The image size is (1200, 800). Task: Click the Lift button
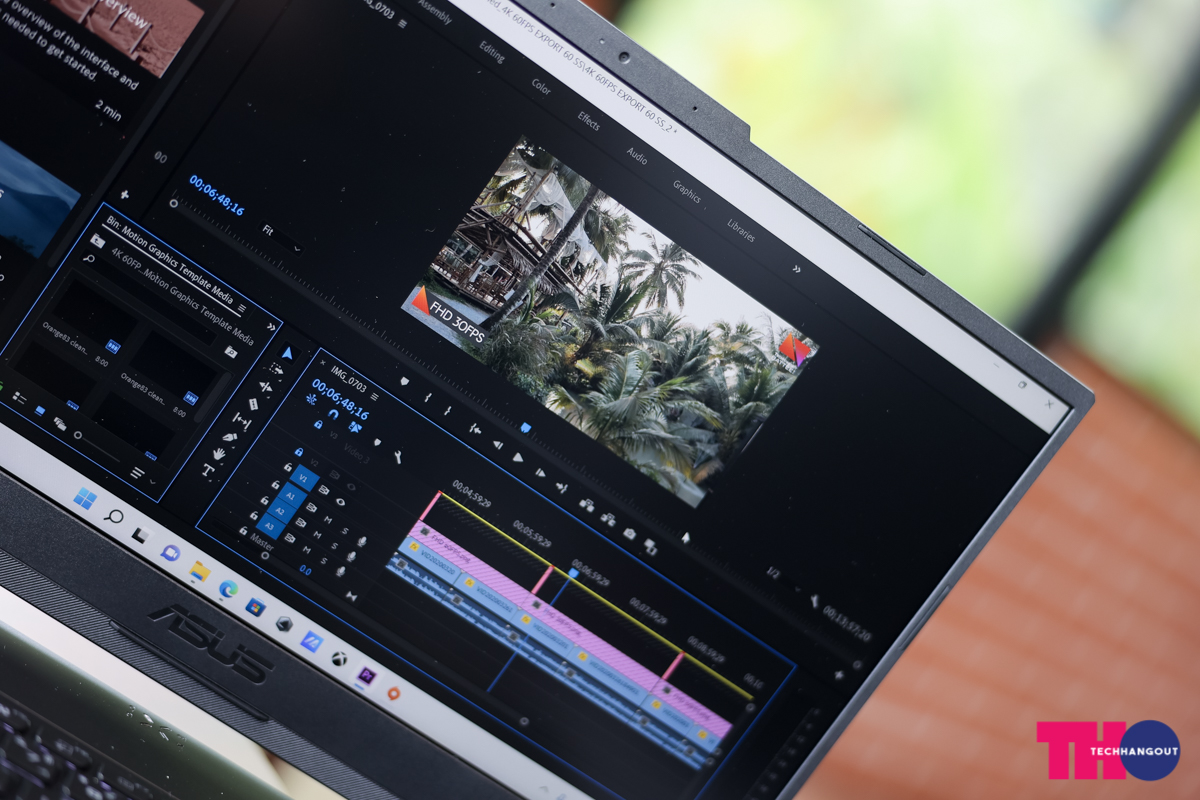click(x=586, y=504)
